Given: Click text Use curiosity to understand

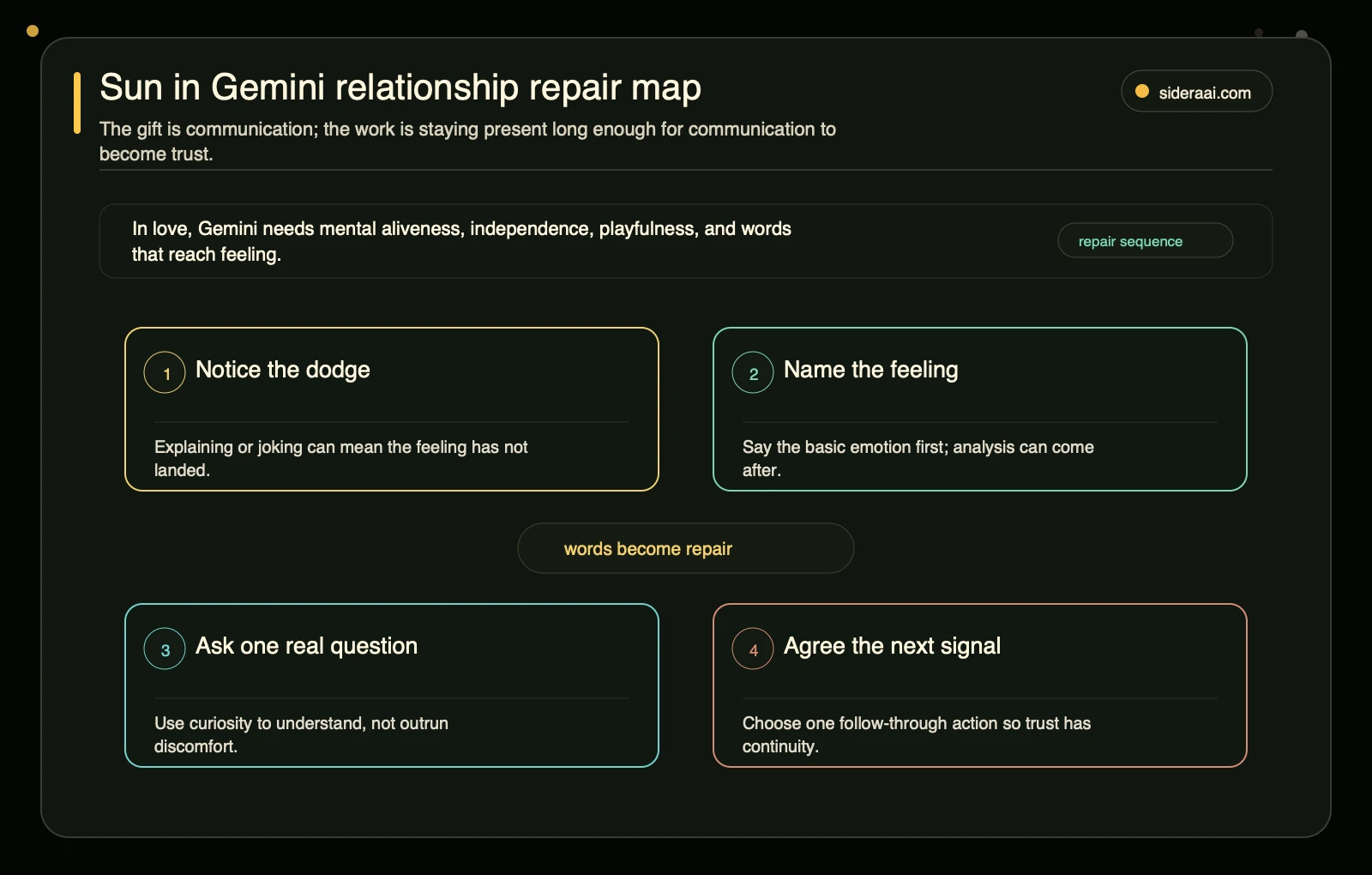Looking at the screenshot, I should coord(301,734).
